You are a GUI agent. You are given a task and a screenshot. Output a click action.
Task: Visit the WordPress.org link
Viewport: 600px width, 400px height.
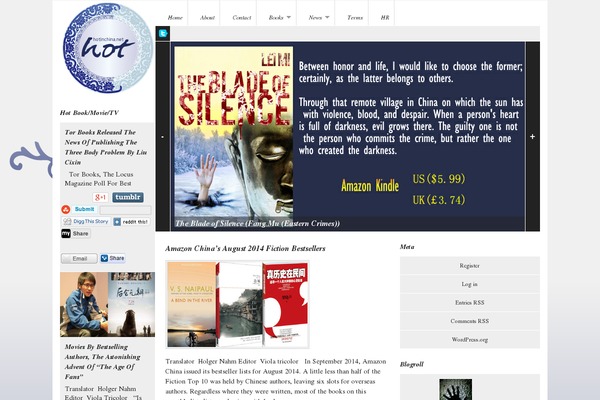click(470, 339)
